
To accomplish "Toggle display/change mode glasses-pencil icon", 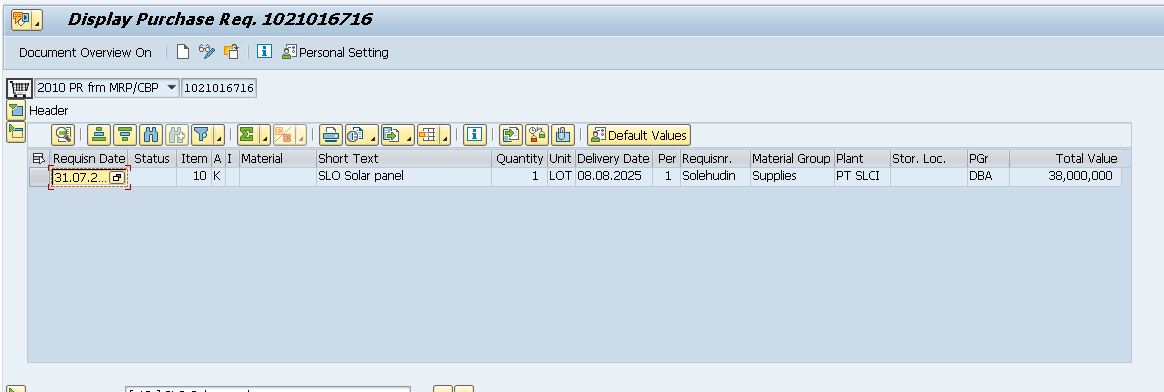I will (206, 52).
